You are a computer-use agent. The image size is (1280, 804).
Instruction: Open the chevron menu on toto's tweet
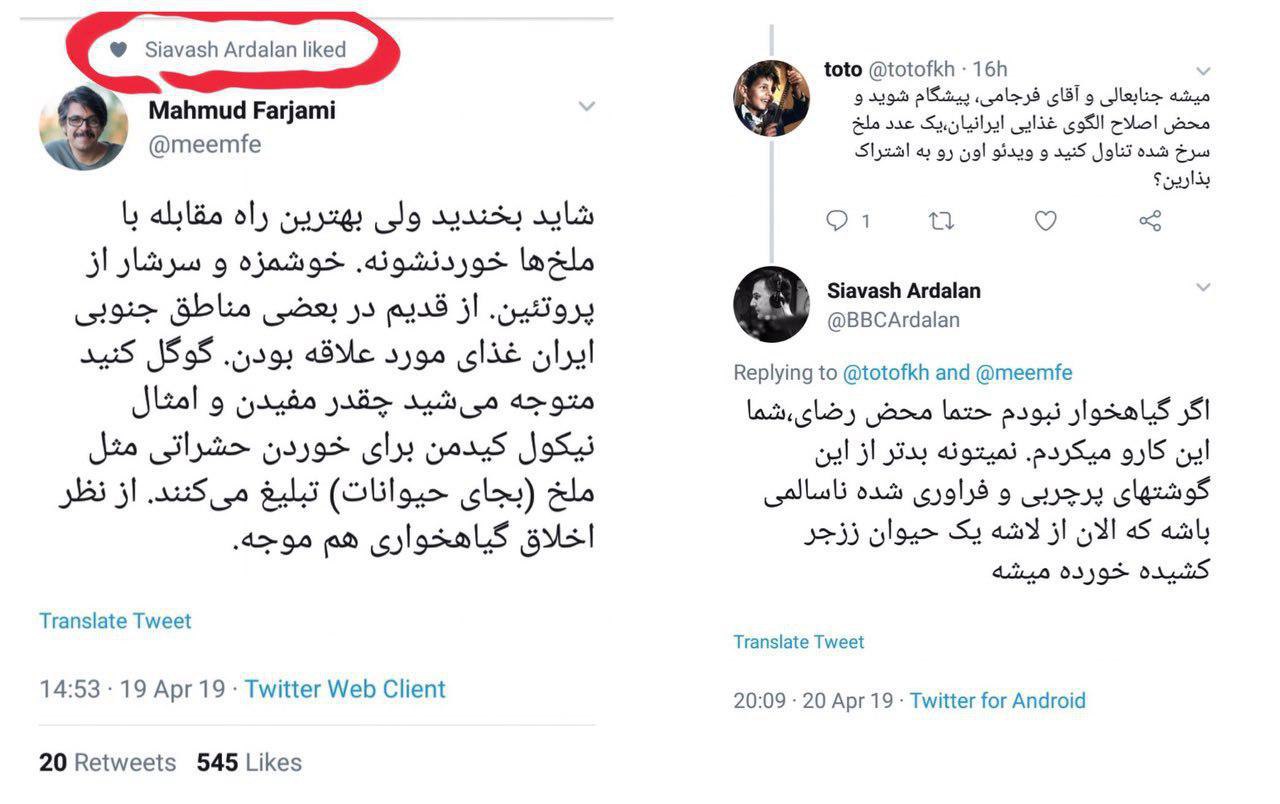point(1204,71)
